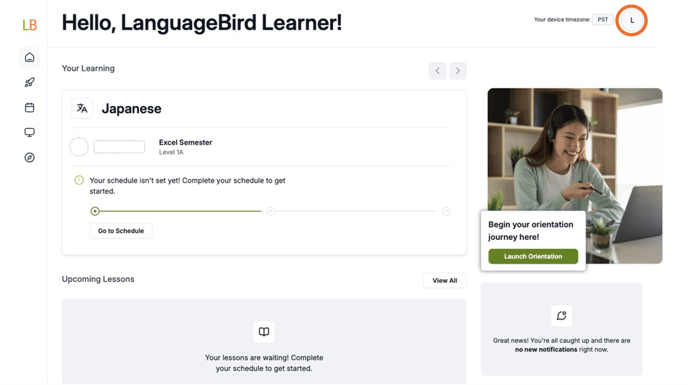The height and width of the screenshot is (385, 688).
Task: Click the PST timezone badge
Action: [602, 20]
